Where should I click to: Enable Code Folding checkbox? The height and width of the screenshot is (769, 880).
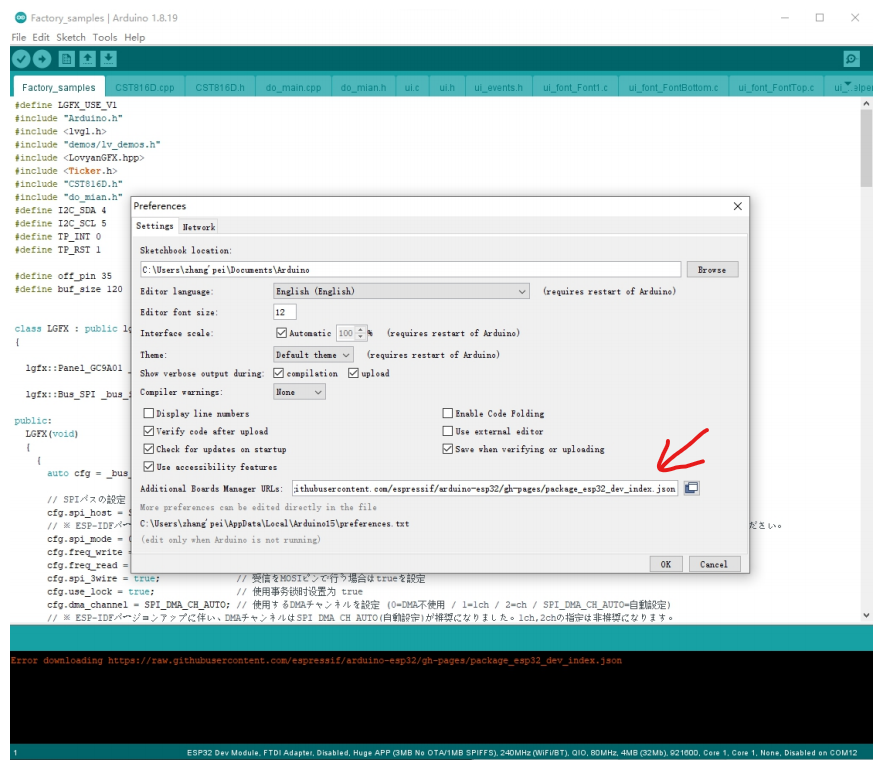click(x=447, y=413)
